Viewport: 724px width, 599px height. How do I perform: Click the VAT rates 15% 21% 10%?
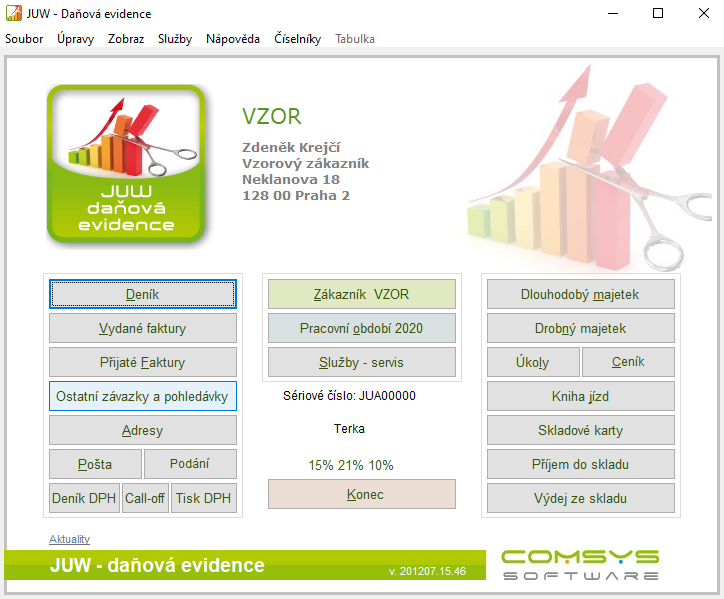(351, 465)
